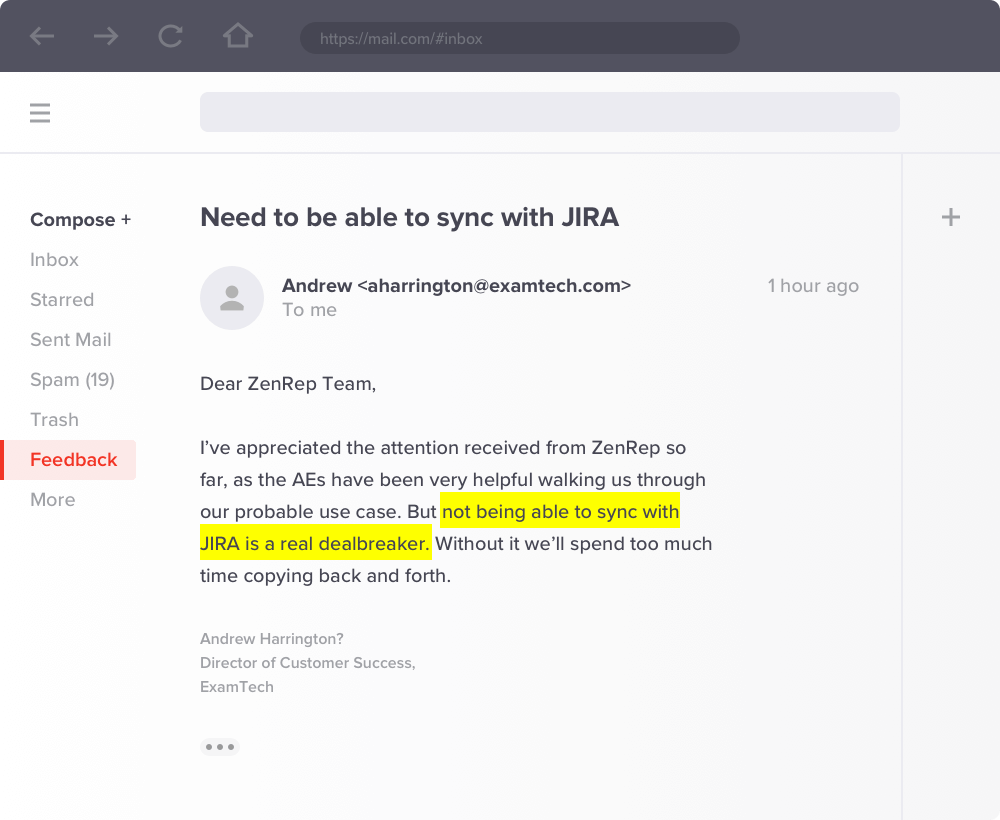
Task: Open the Trash folder
Action: click(x=54, y=420)
